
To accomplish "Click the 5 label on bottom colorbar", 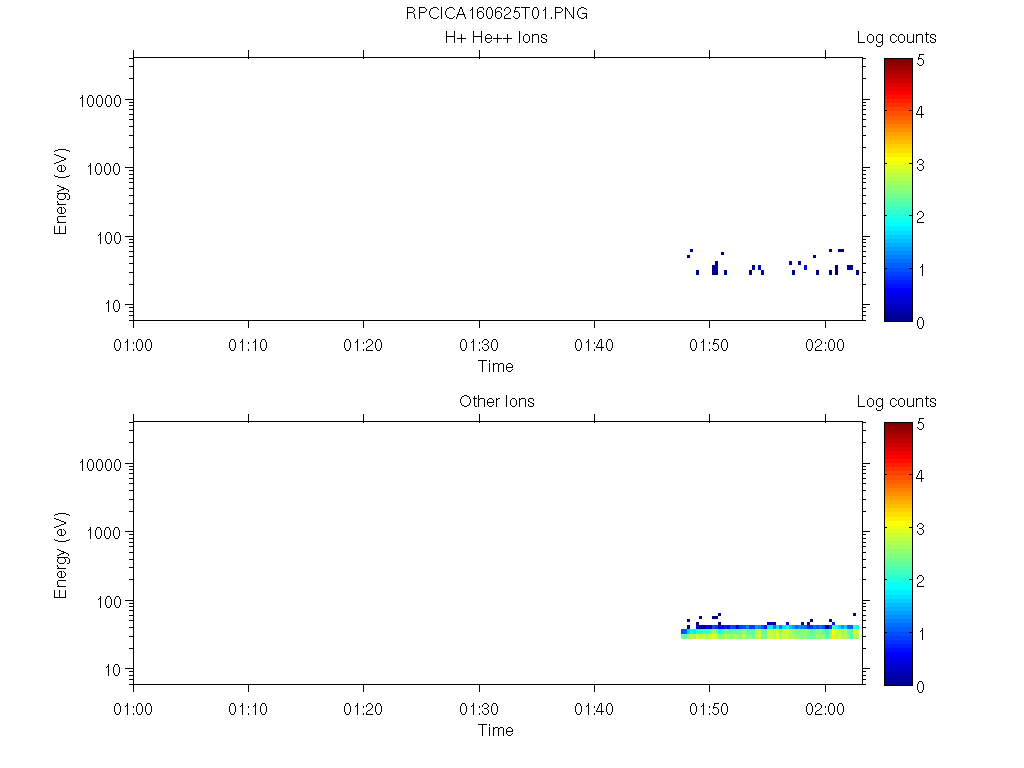I will tap(921, 424).
